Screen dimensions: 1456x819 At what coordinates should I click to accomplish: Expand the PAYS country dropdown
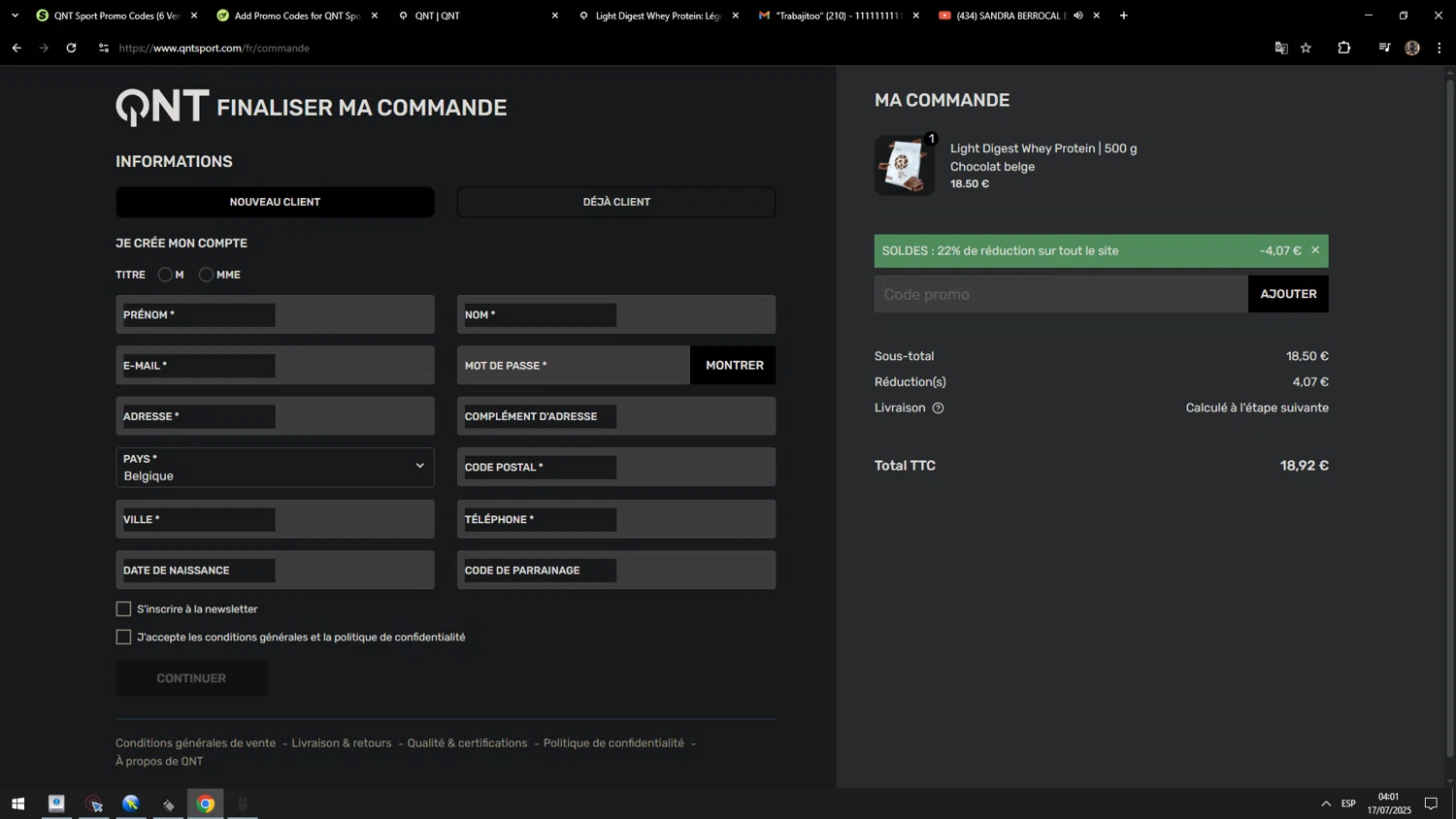[x=275, y=468]
